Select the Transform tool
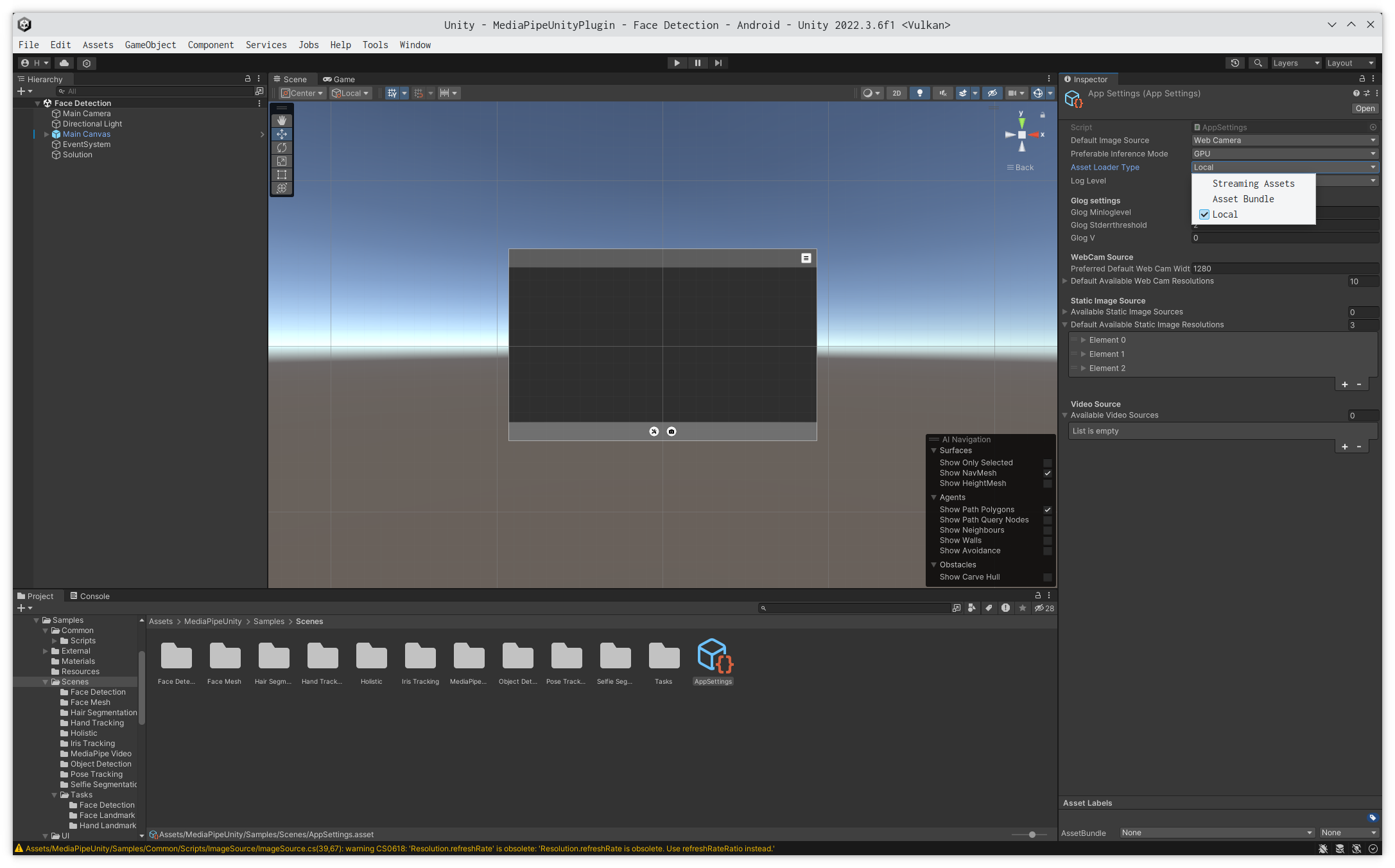1395x868 pixels. click(x=282, y=188)
